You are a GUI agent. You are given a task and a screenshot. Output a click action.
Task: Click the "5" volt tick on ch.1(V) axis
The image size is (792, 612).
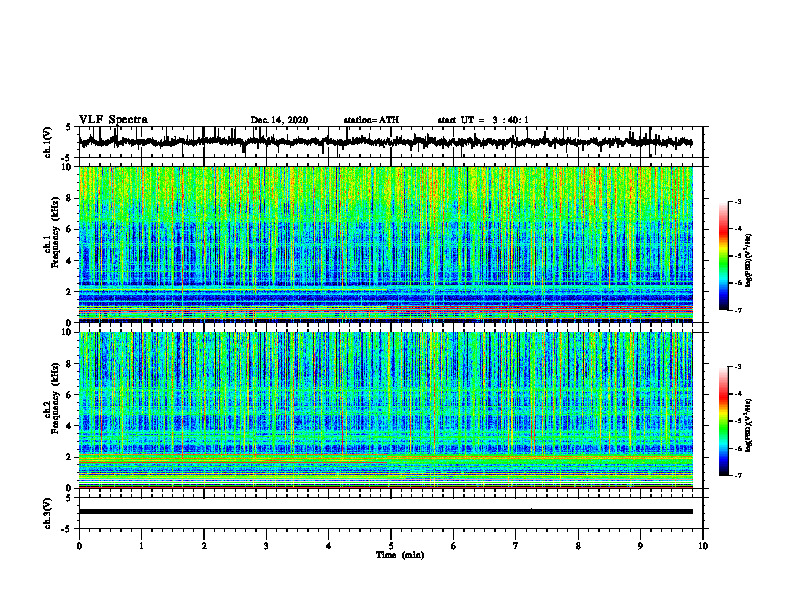tap(68, 127)
